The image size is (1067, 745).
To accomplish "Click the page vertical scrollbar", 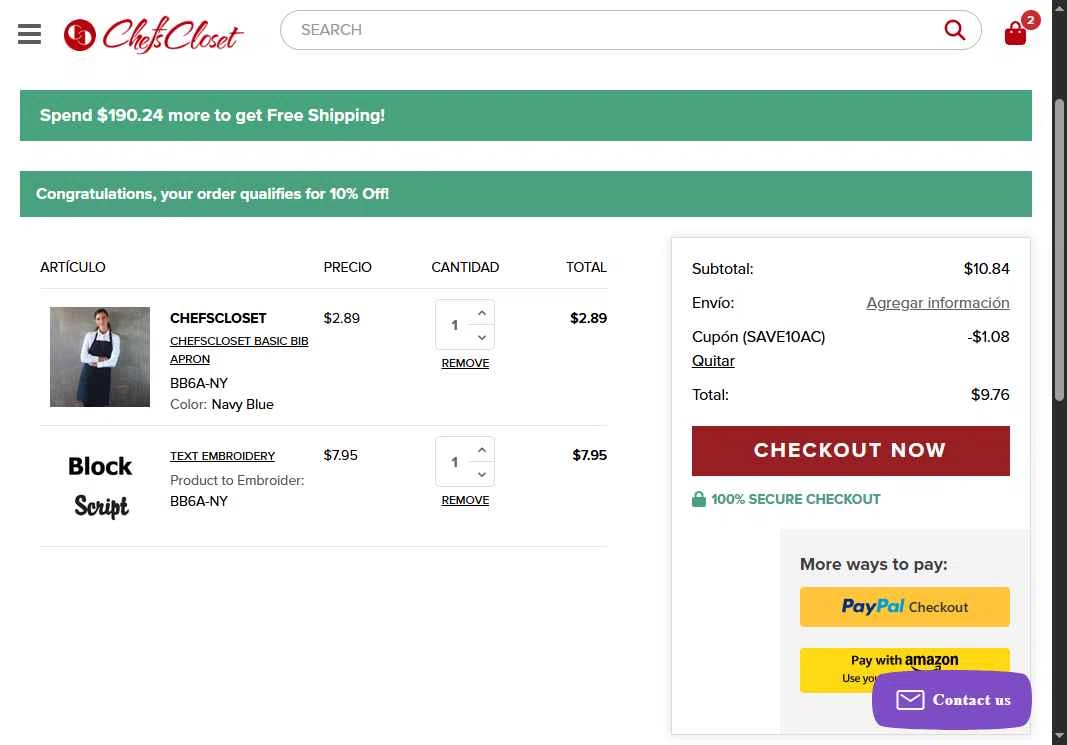I will tap(1059, 250).
